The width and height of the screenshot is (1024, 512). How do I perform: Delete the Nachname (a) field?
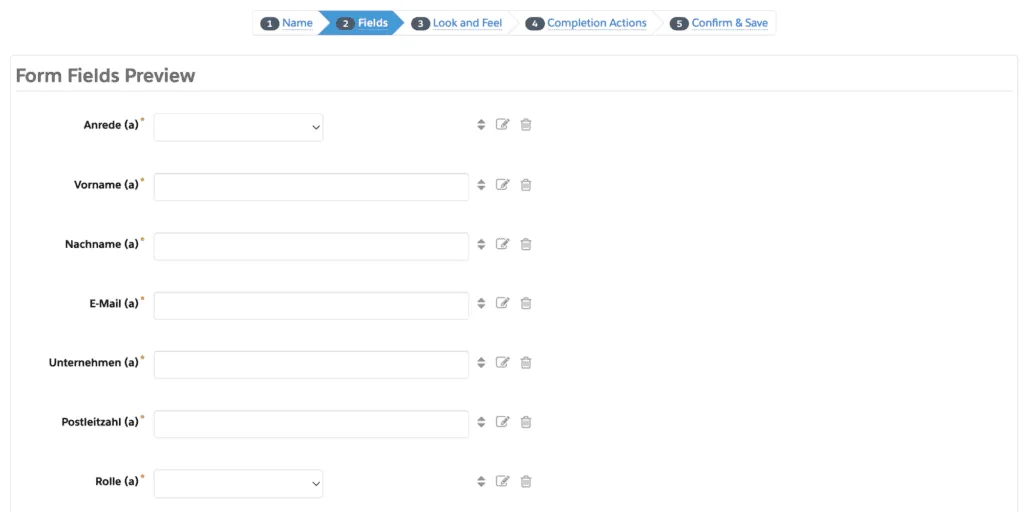coord(526,244)
